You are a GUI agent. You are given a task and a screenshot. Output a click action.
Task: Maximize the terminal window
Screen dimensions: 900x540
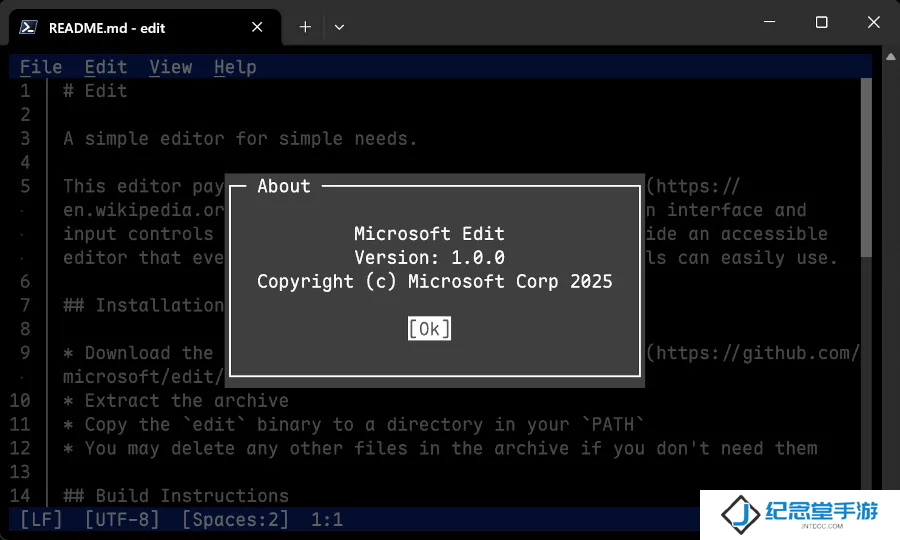821,22
